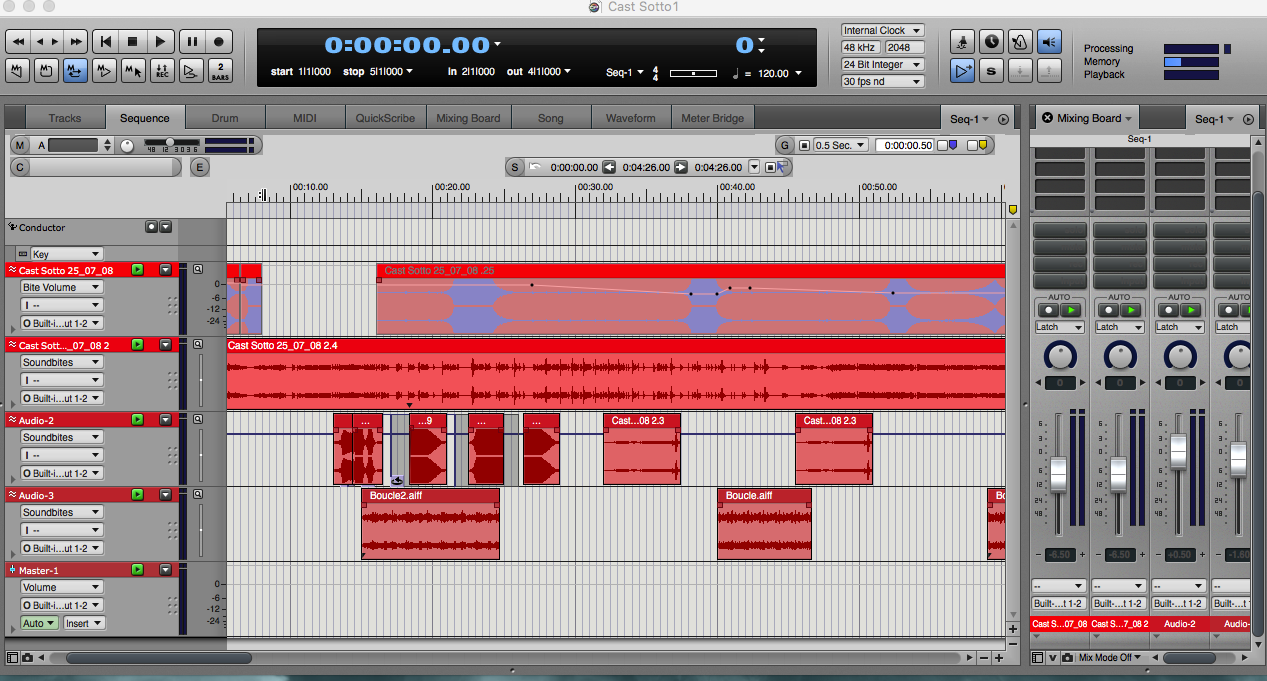Open the Bite Volume dropdown on first track
Image resolution: width=1267 pixels, height=681 pixels.
pos(62,288)
